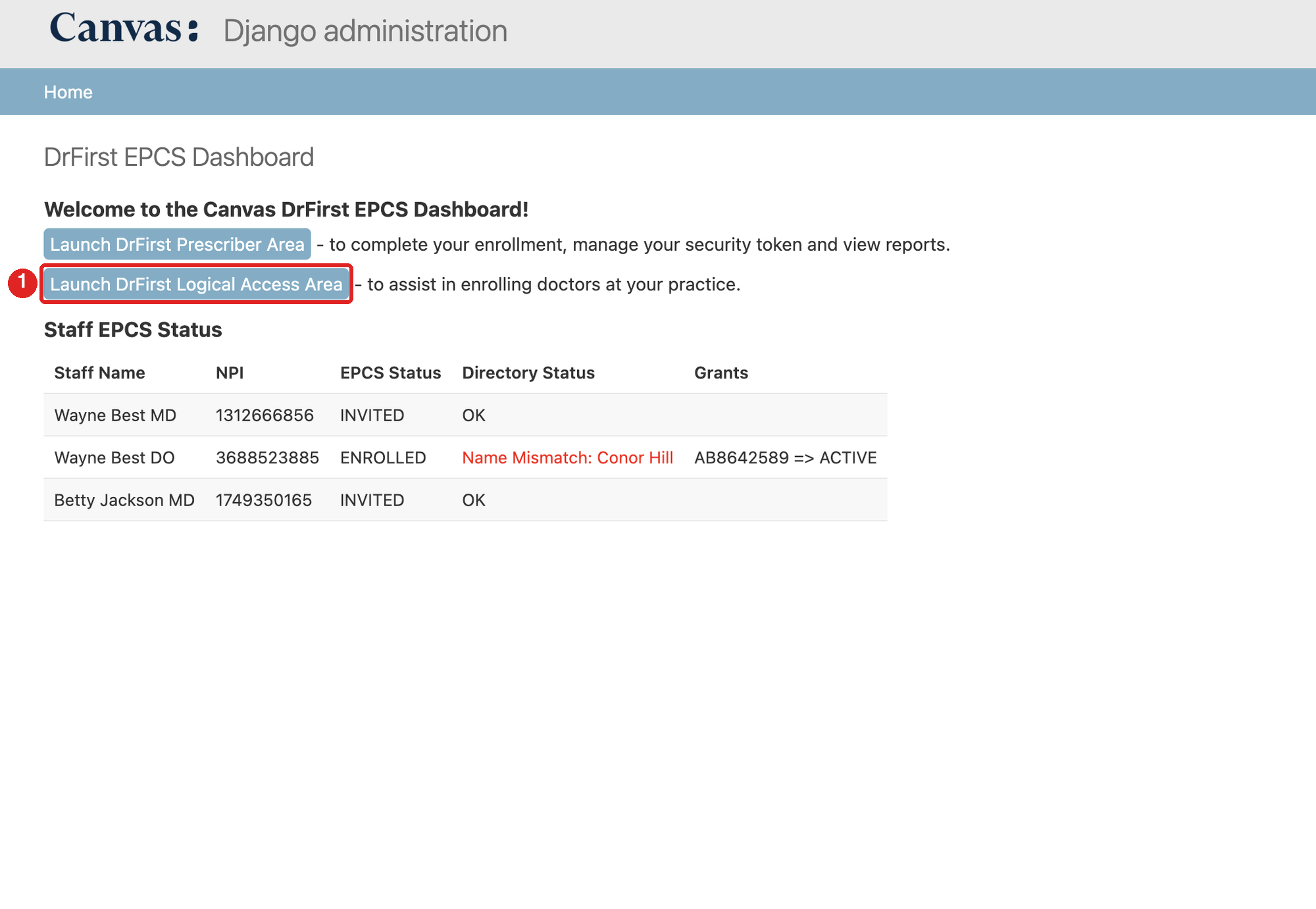Go to the Home breadcrumb link
This screenshot has height=909, width=1316.
(x=68, y=92)
